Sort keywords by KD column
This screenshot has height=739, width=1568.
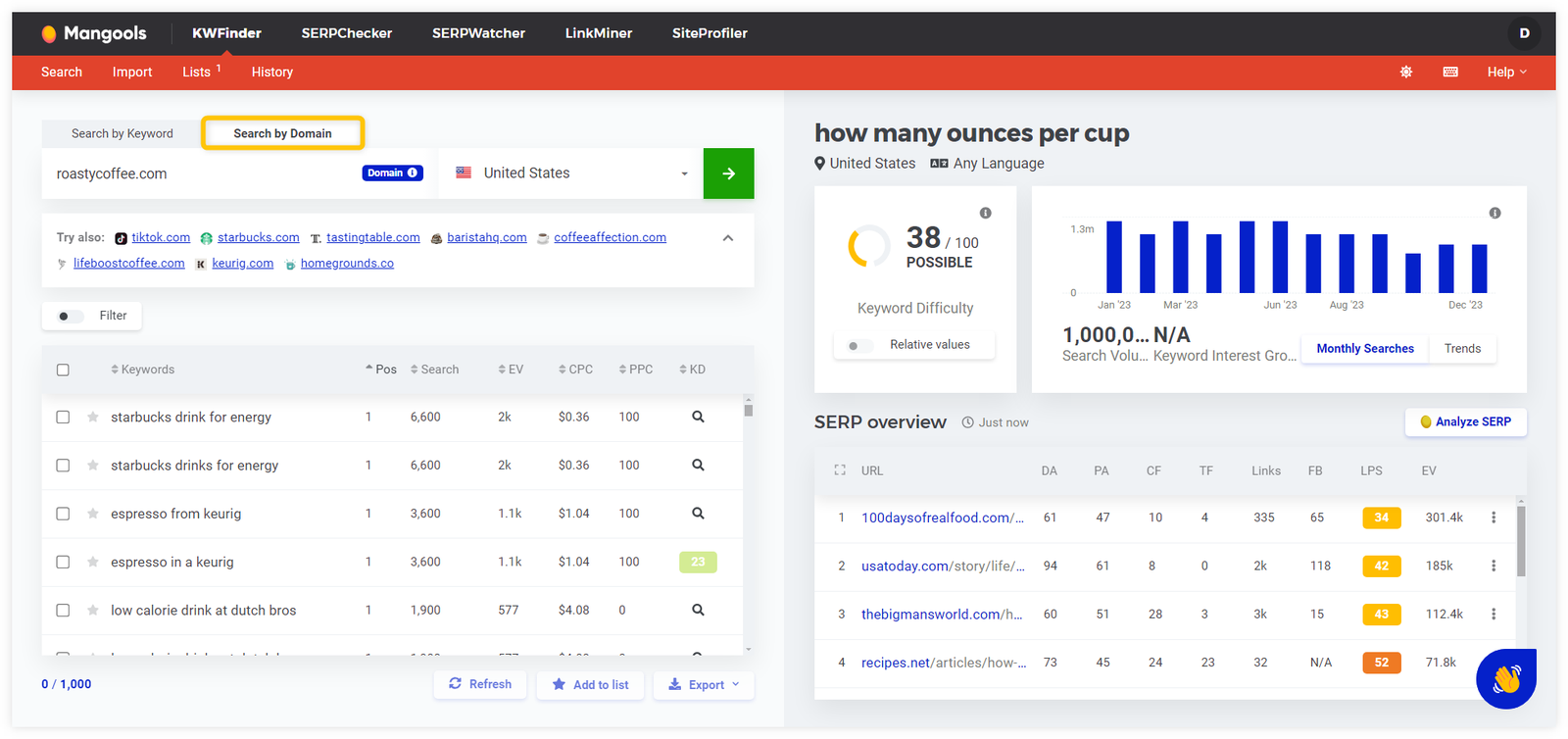tap(692, 369)
